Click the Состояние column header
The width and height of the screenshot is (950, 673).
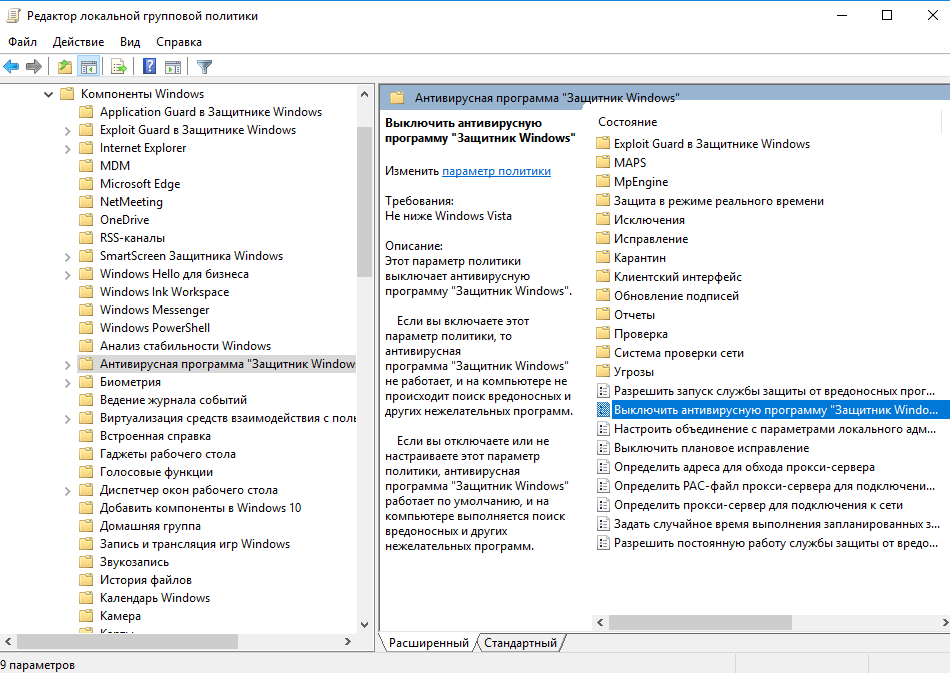[628, 122]
